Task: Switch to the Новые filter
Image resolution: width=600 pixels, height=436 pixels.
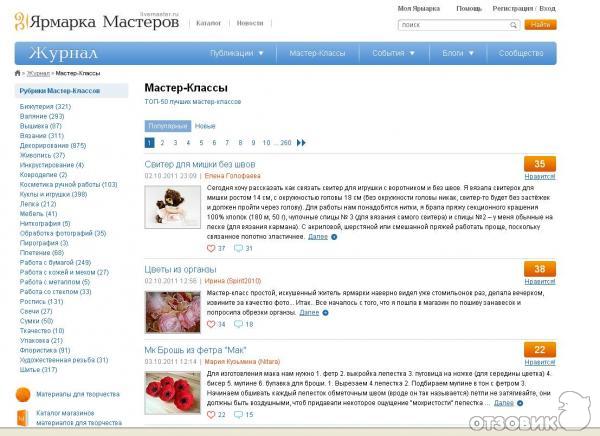Action: tap(205, 126)
